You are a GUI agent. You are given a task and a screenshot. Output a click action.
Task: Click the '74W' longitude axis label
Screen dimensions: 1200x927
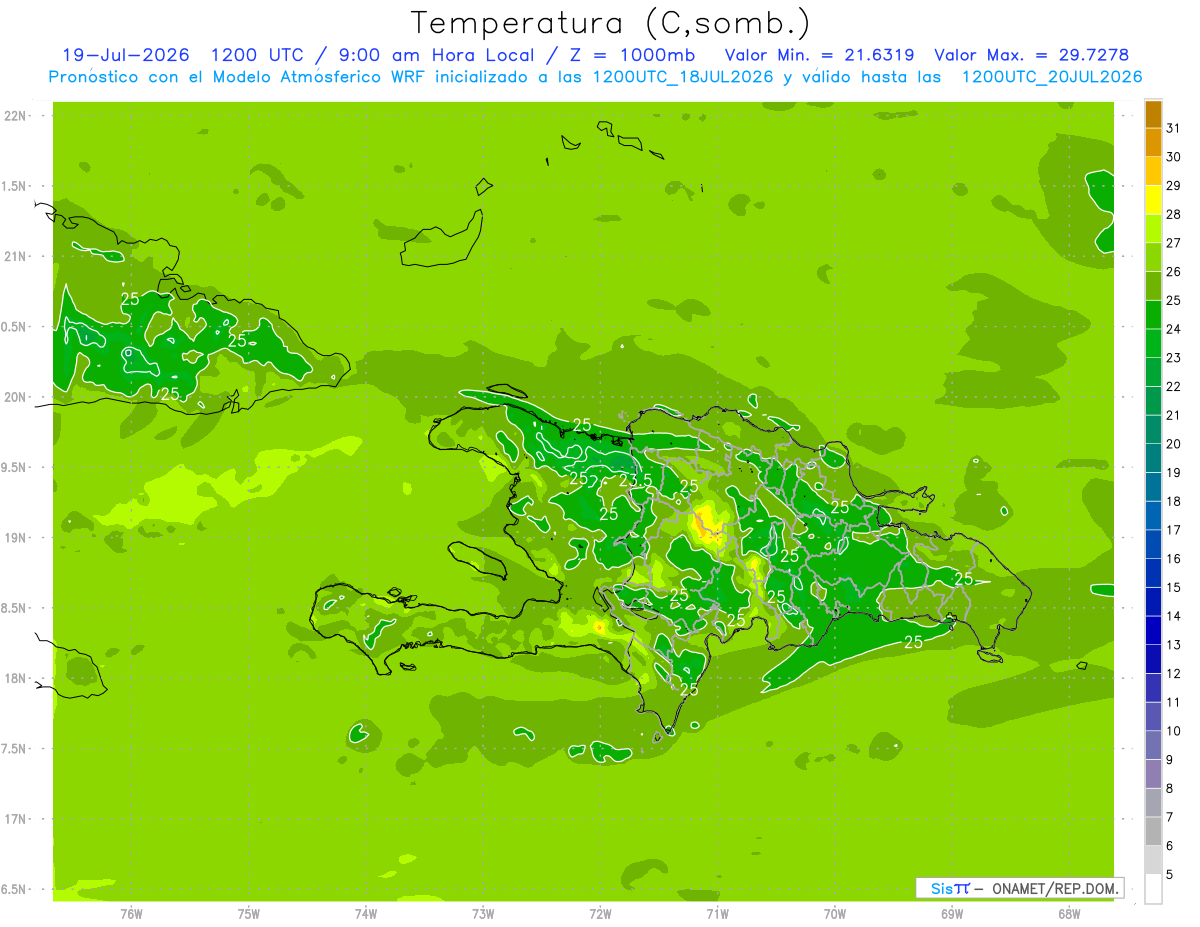click(x=366, y=913)
